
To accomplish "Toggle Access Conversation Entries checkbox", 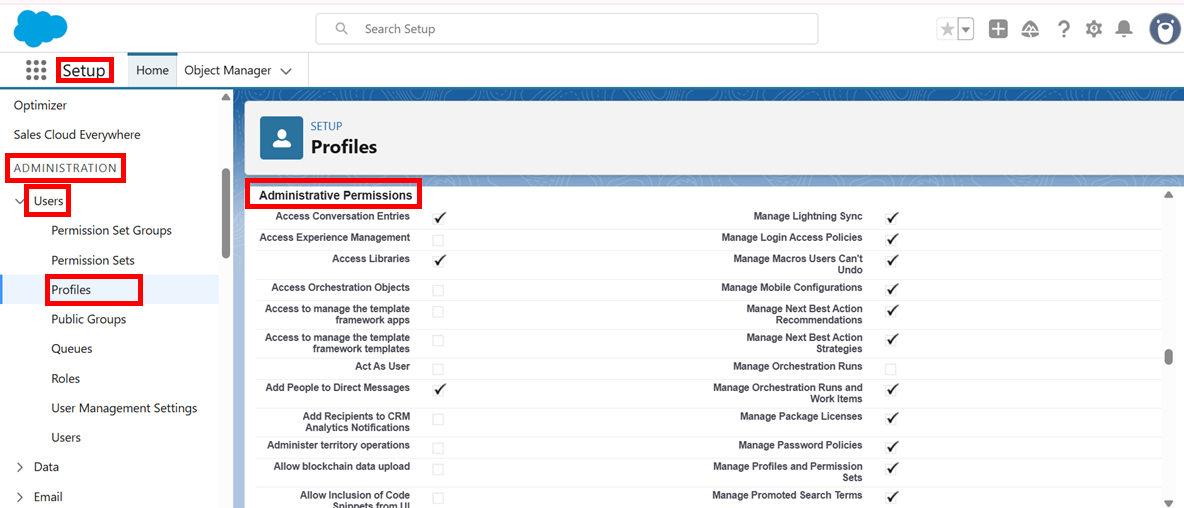I will 439,218.
